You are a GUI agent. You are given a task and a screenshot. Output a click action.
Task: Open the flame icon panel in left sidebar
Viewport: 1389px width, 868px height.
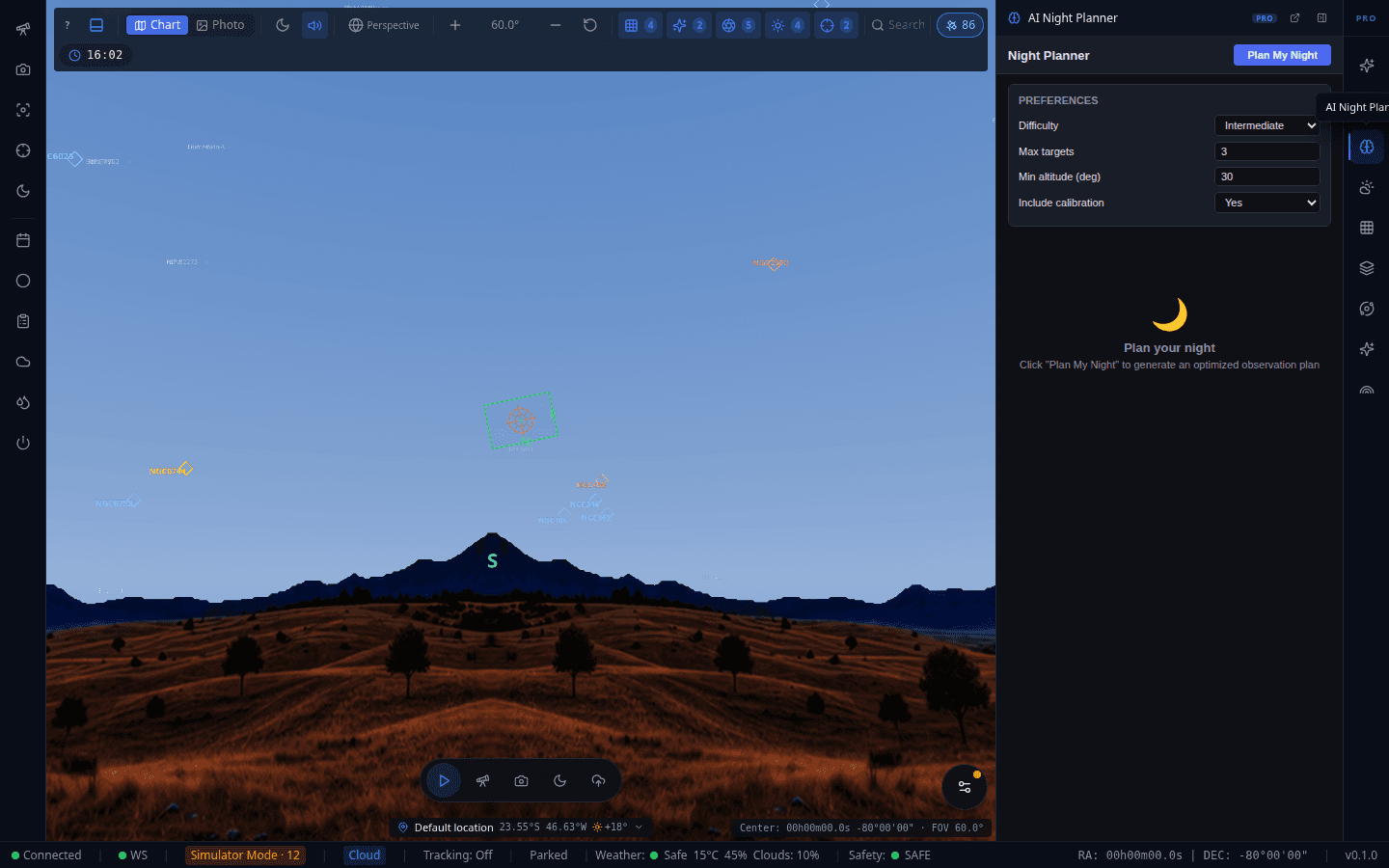[x=23, y=402]
